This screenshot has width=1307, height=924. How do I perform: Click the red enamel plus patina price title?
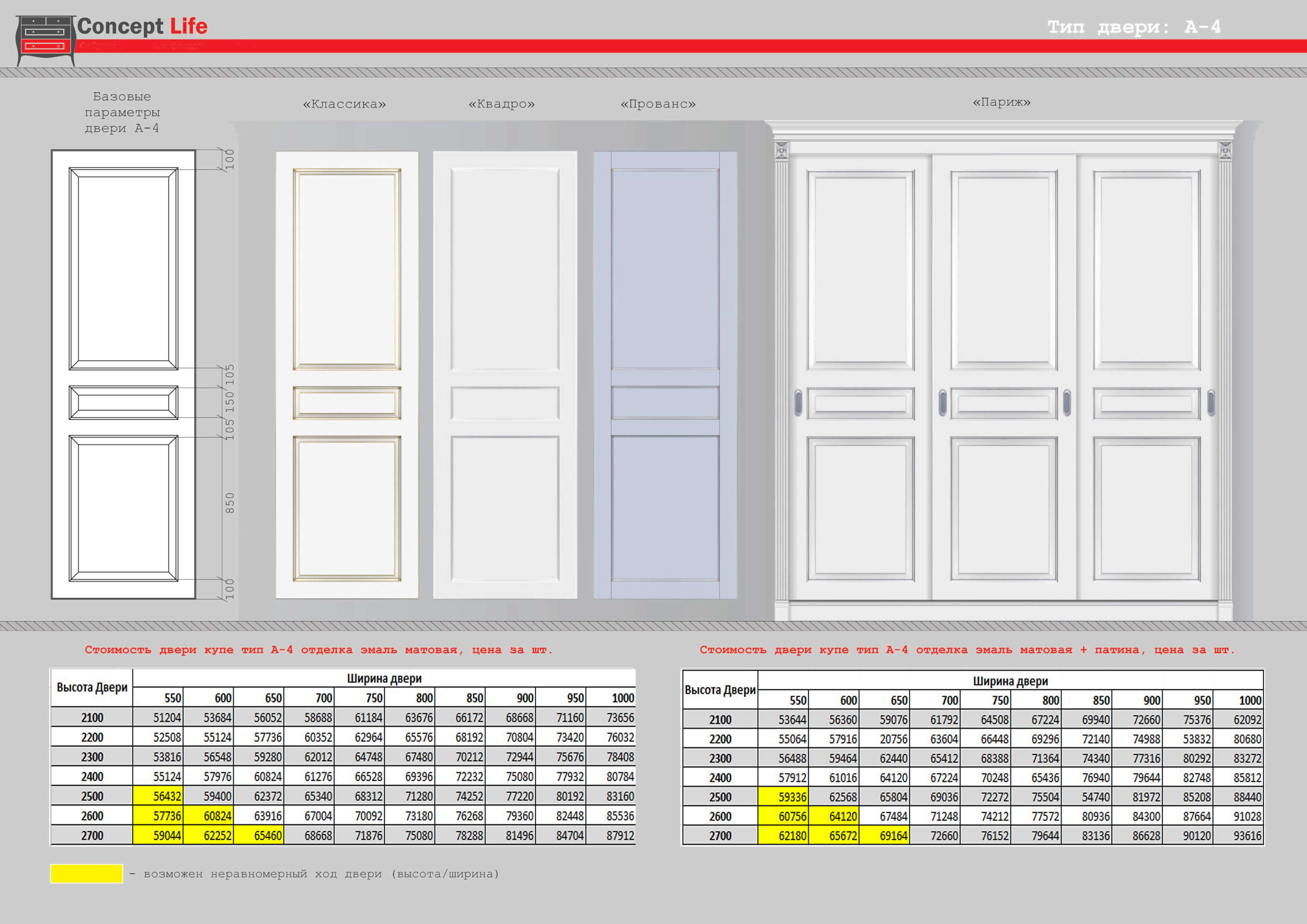(967, 649)
